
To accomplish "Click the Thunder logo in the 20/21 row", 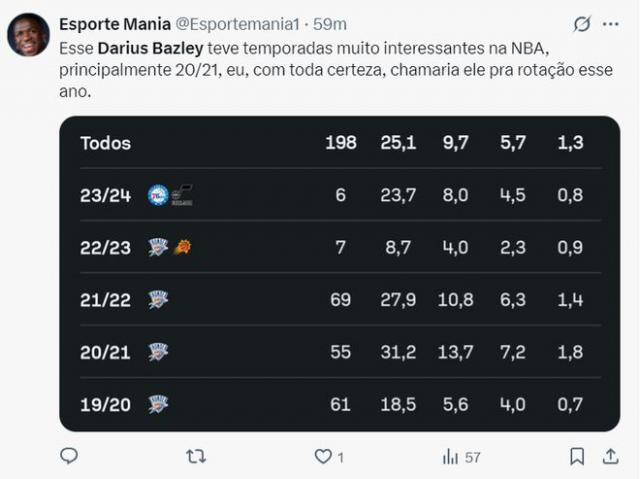I will pyautogui.click(x=158, y=352).
